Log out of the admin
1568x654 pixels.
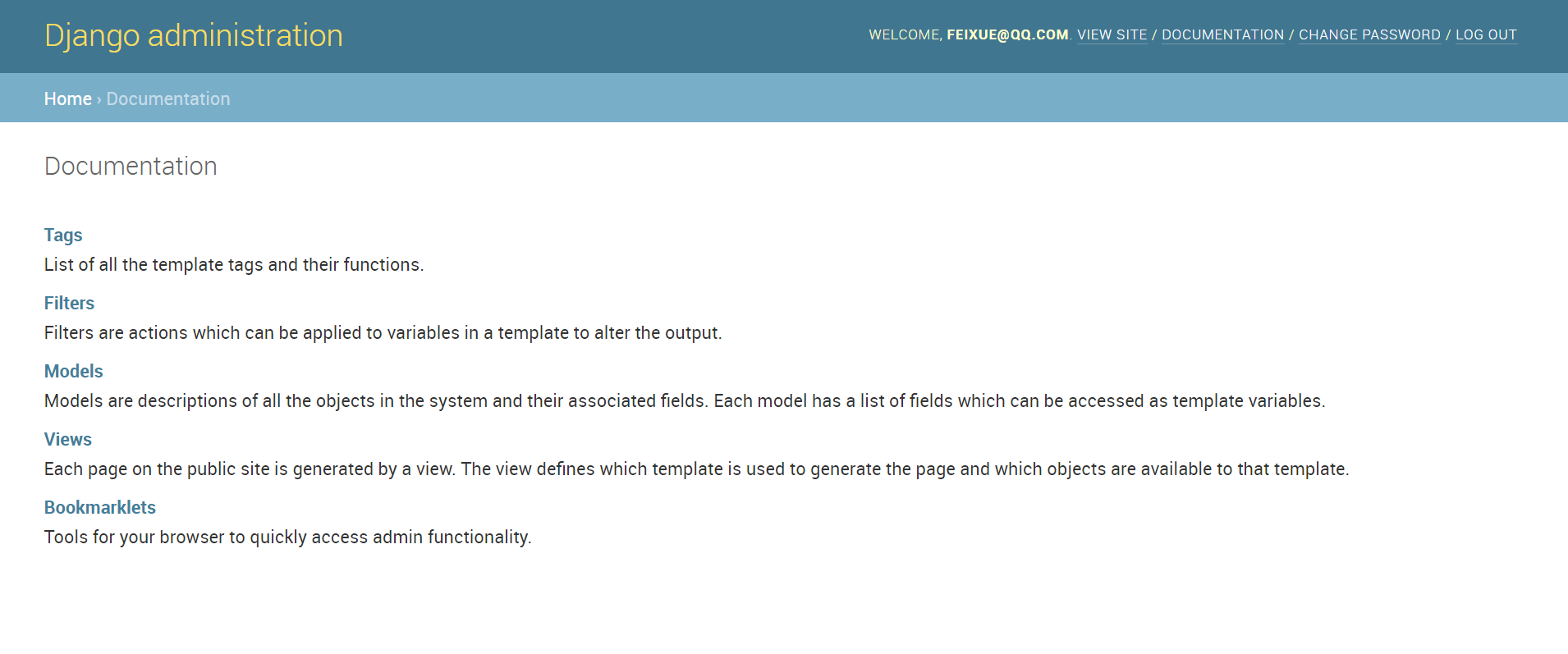(1486, 34)
